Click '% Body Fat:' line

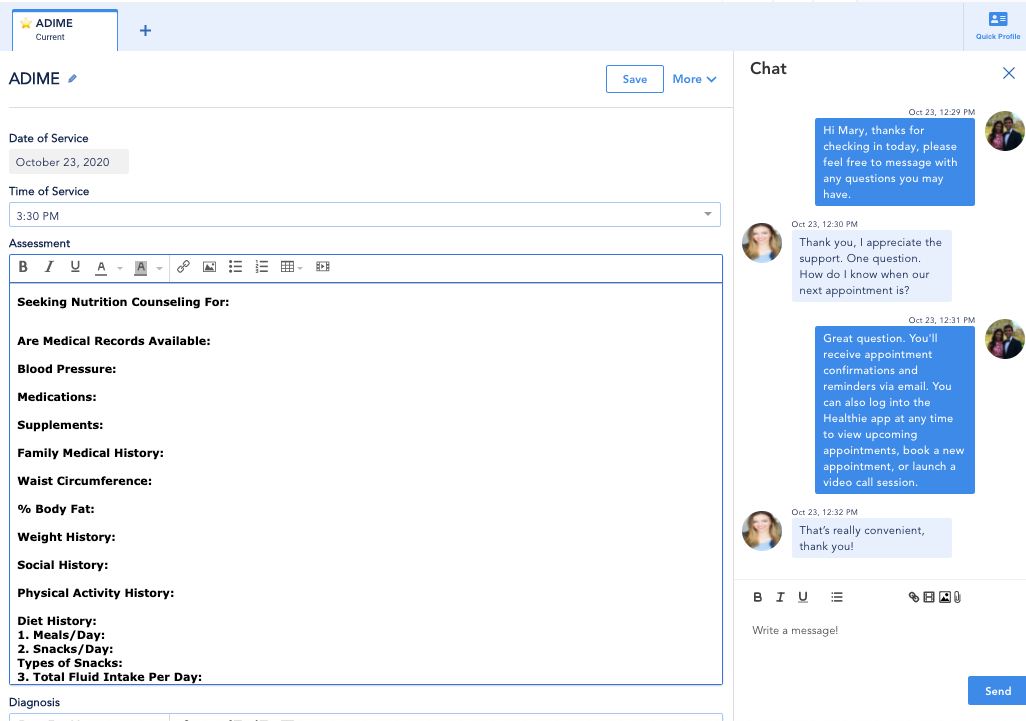(x=56, y=509)
